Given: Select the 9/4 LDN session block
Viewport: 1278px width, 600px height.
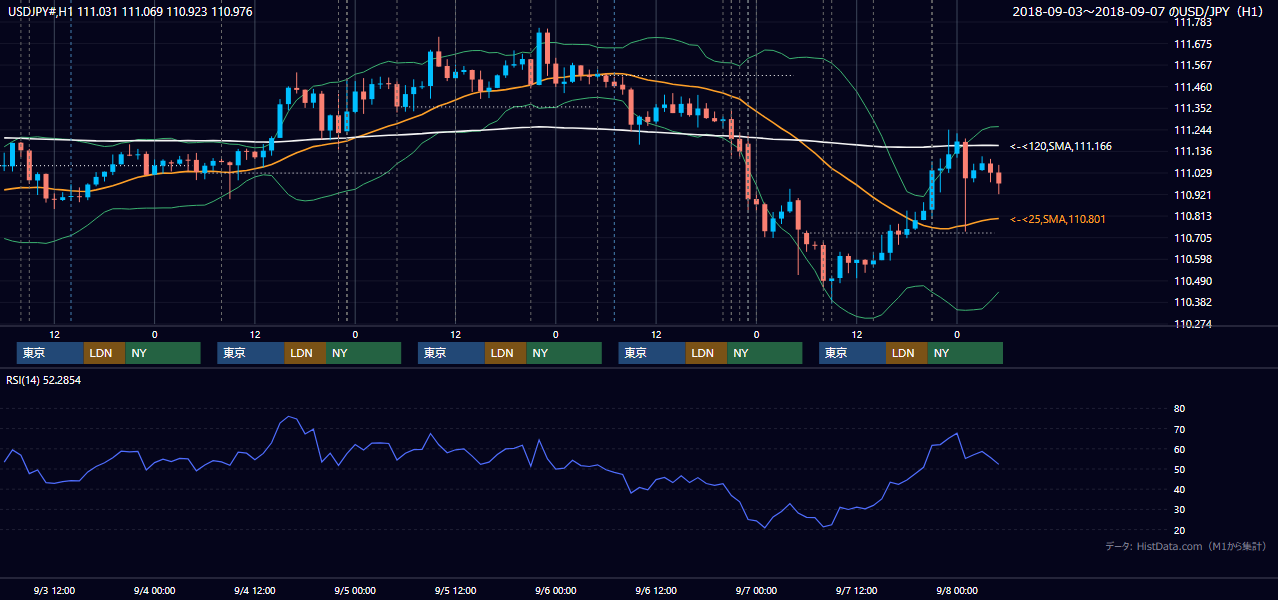Looking at the screenshot, I should pos(304,353).
